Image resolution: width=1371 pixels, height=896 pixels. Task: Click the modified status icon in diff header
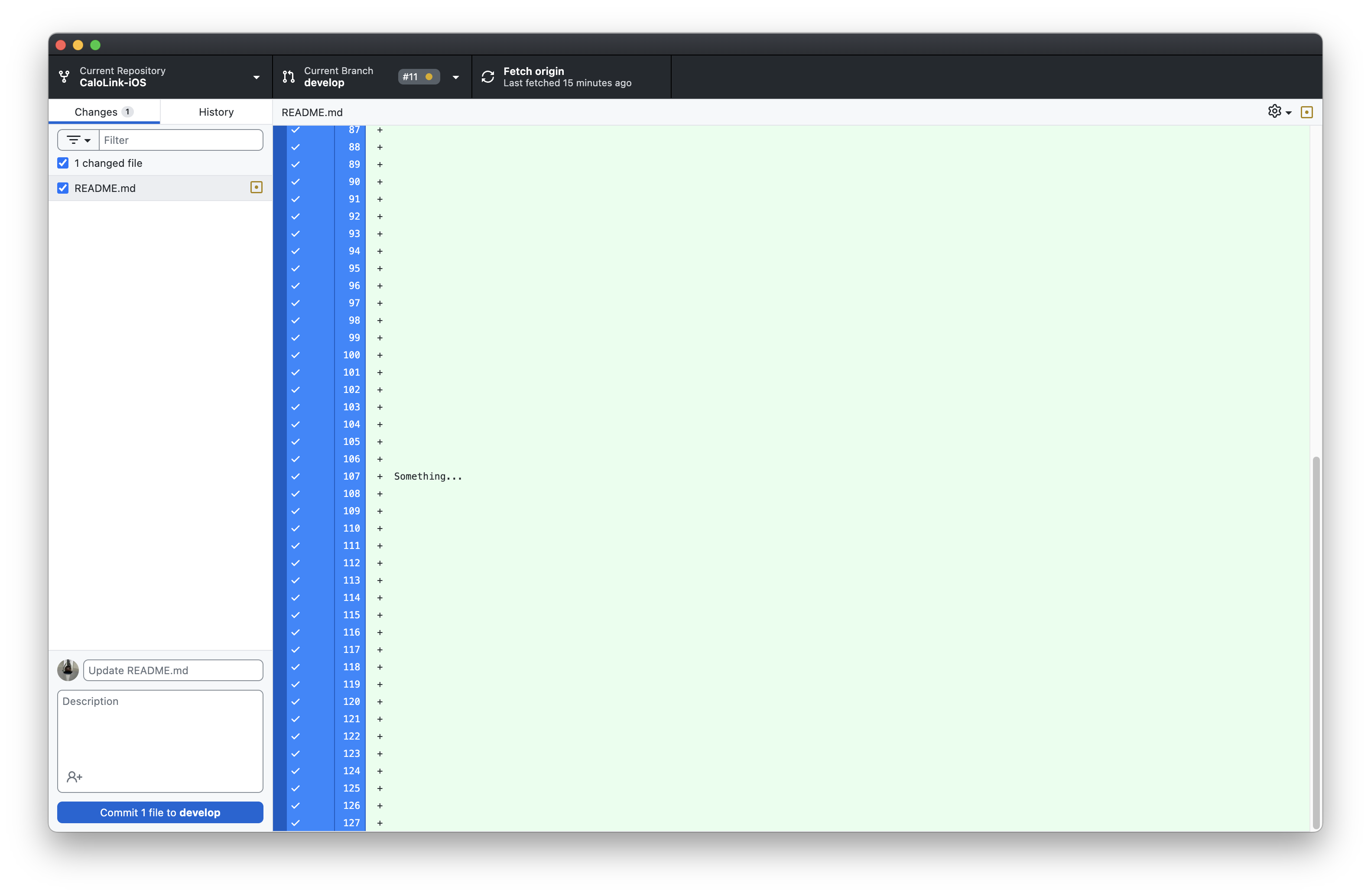point(1306,112)
